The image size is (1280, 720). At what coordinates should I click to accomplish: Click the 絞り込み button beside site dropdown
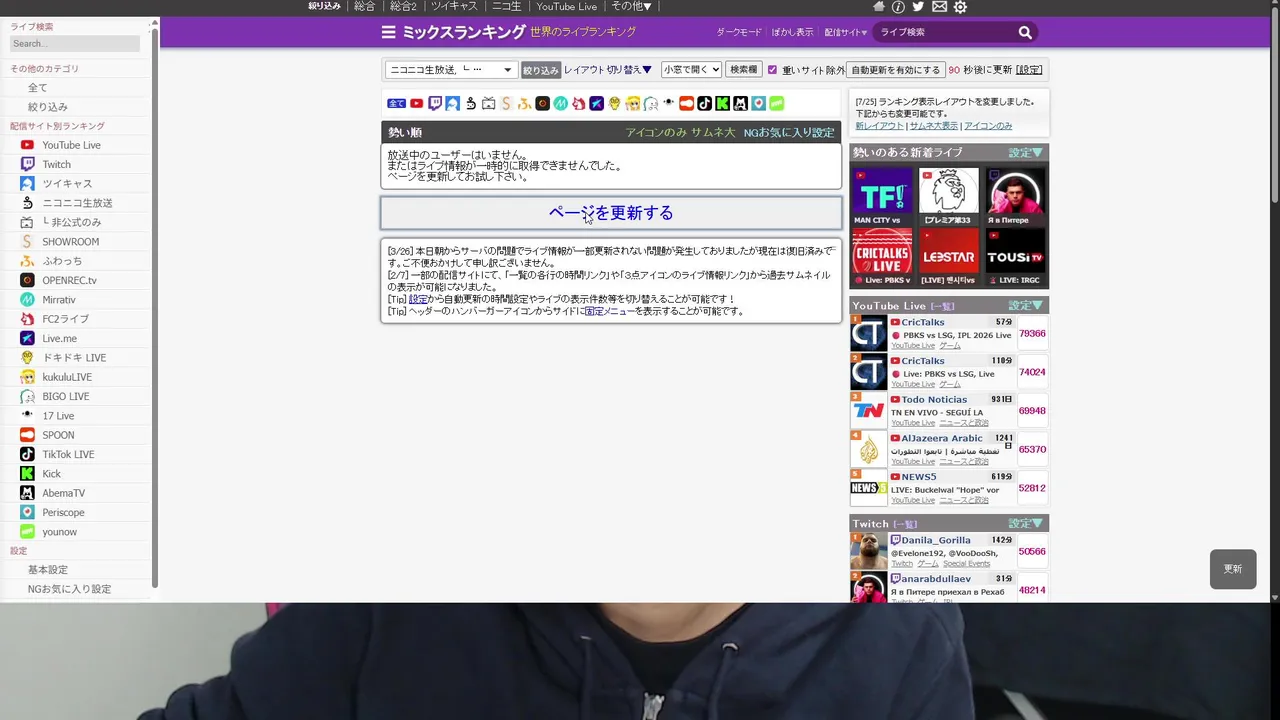(x=541, y=70)
